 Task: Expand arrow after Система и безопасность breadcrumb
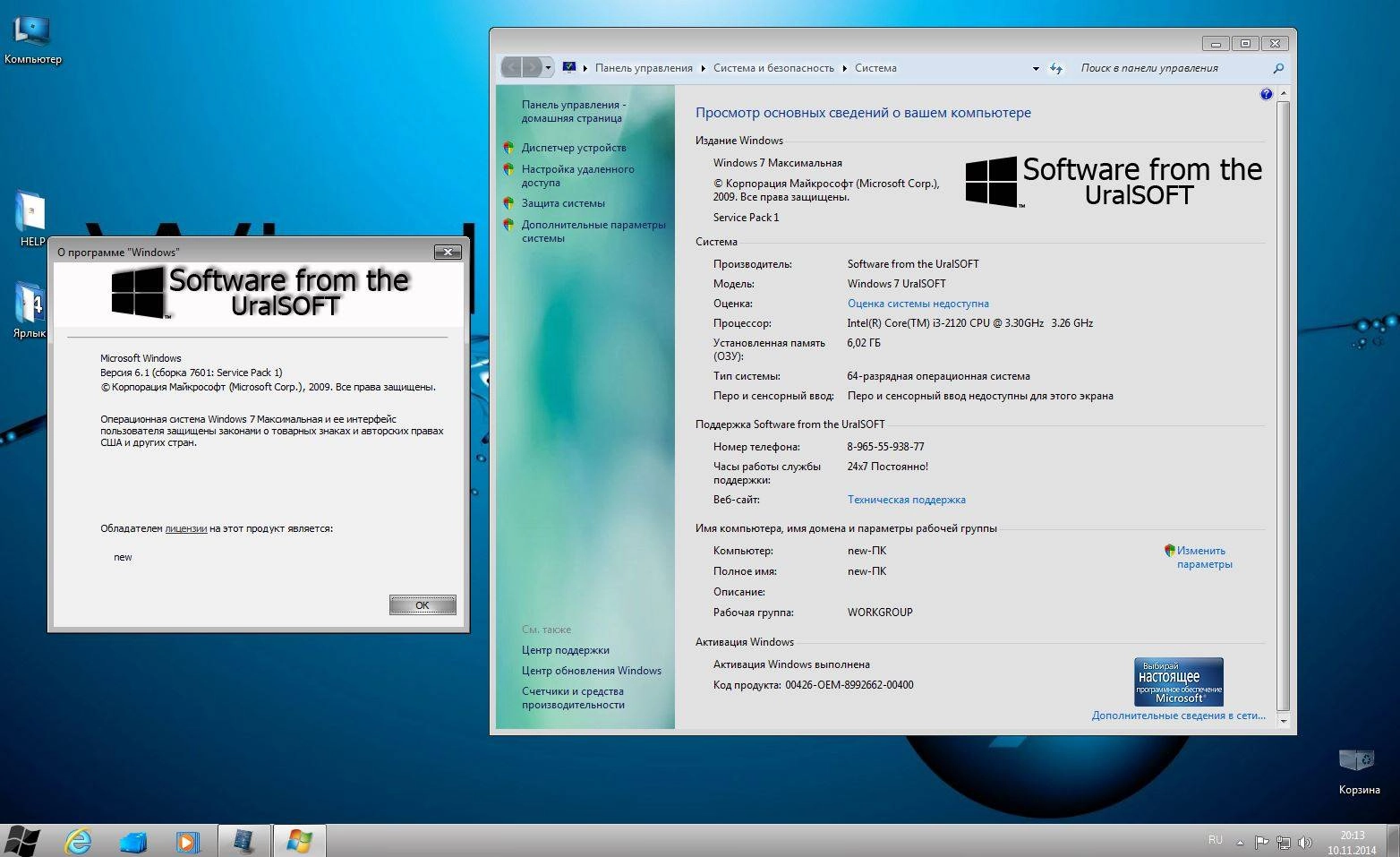tap(844, 68)
